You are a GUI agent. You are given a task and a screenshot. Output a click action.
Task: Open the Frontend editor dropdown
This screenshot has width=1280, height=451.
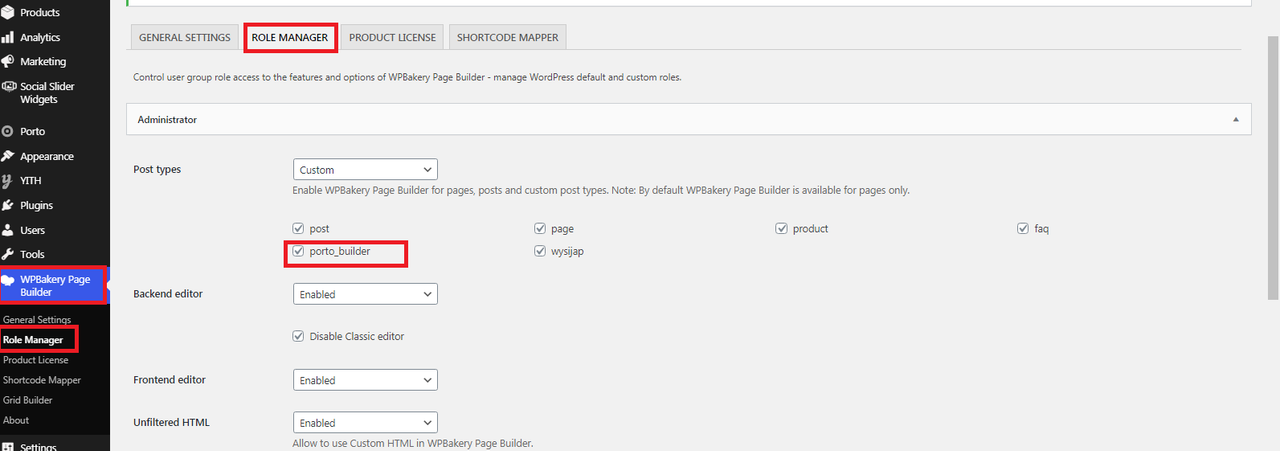(365, 380)
